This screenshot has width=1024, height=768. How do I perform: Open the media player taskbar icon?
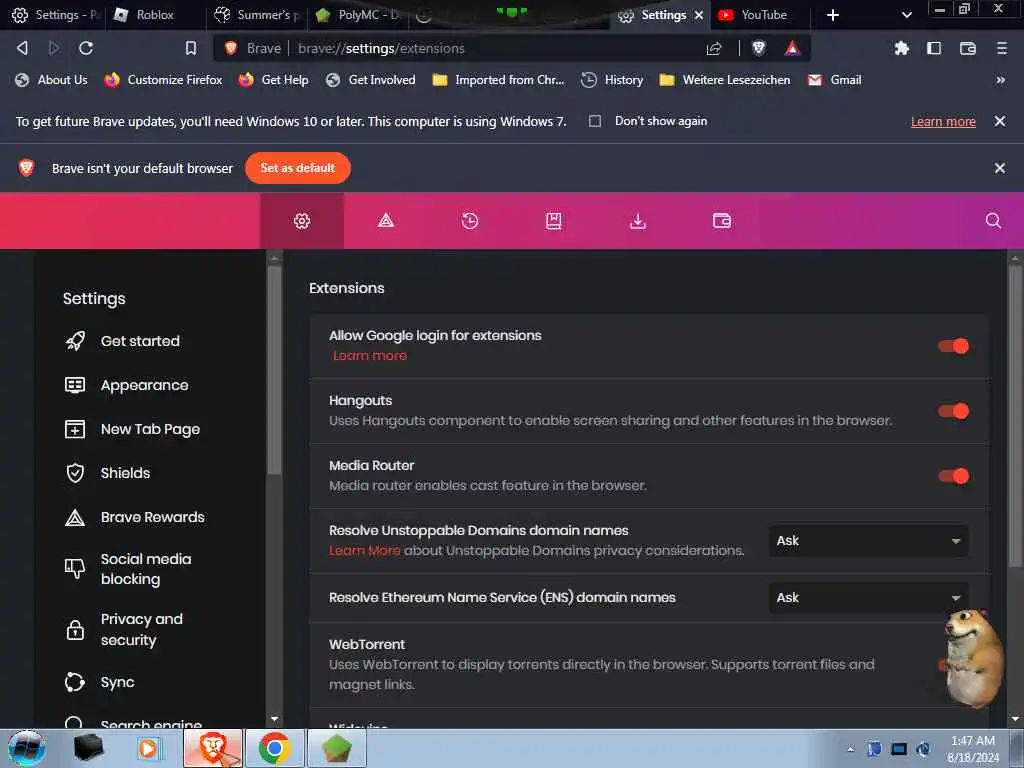148,748
